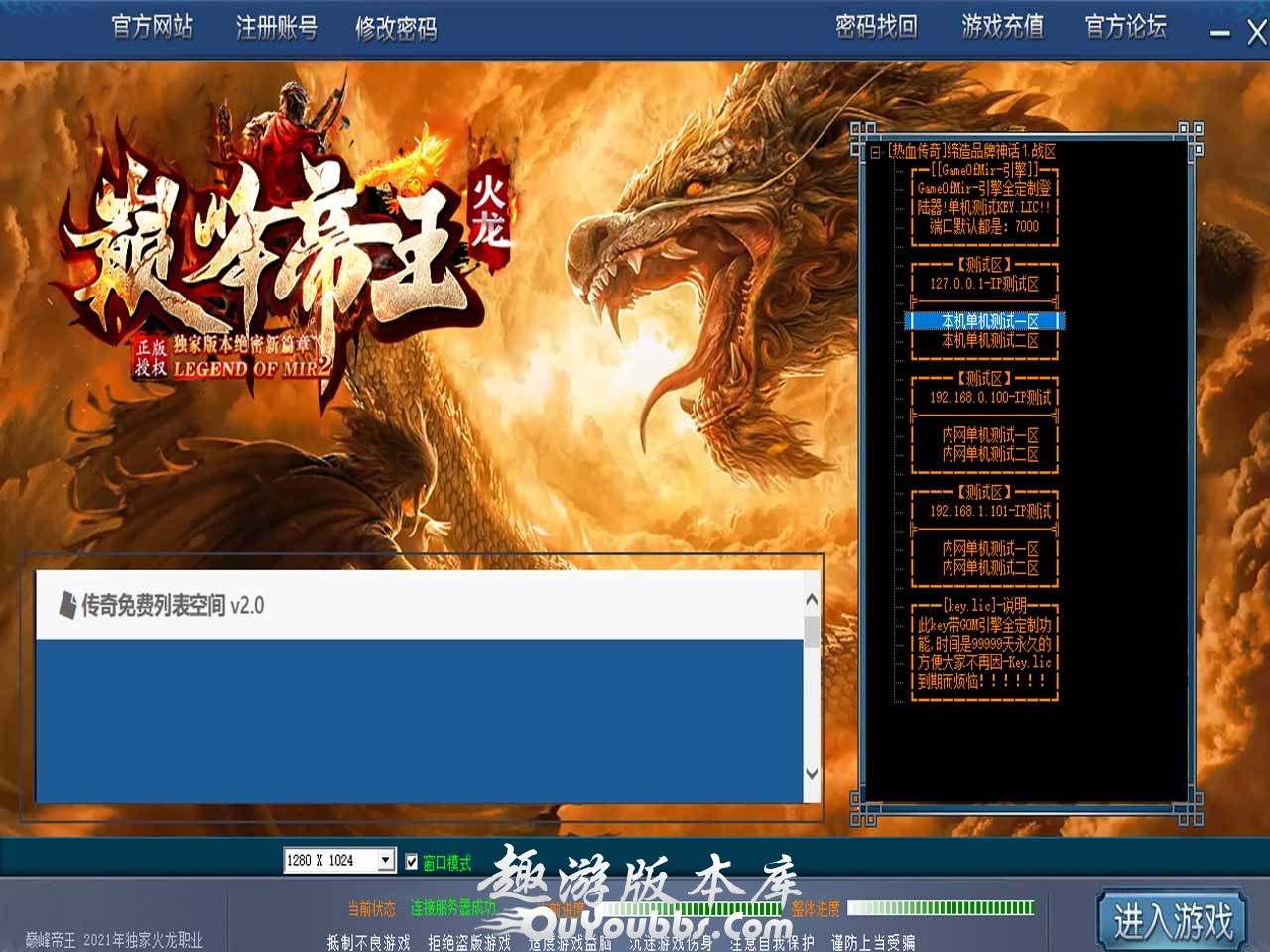The height and width of the screenshot is (952, 1270).
Task: Select 192.168.0.100-IP测试 entry
Action: [x=989, y=397]
